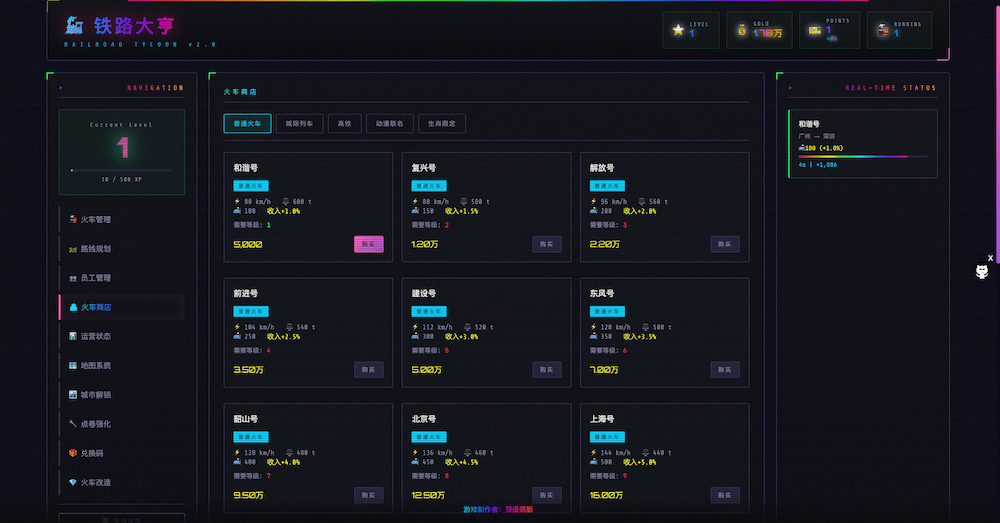Image resolution: width=1000 pixels, height=523 pixels.
Task: Click the operation status (运营状态) chart icon
Action: [x=73, y=336]
